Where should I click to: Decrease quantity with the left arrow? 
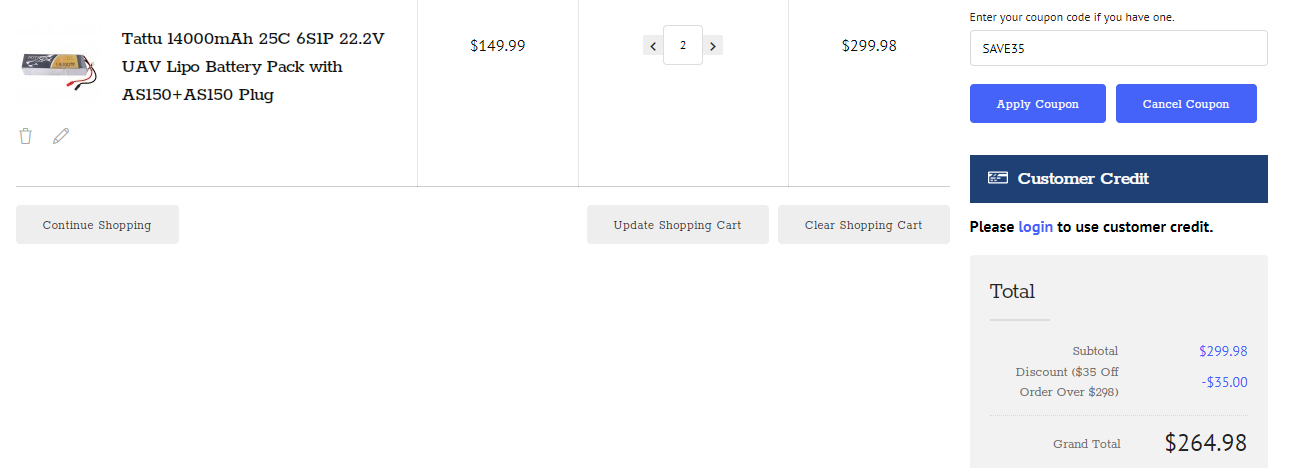tap(653, 46)
